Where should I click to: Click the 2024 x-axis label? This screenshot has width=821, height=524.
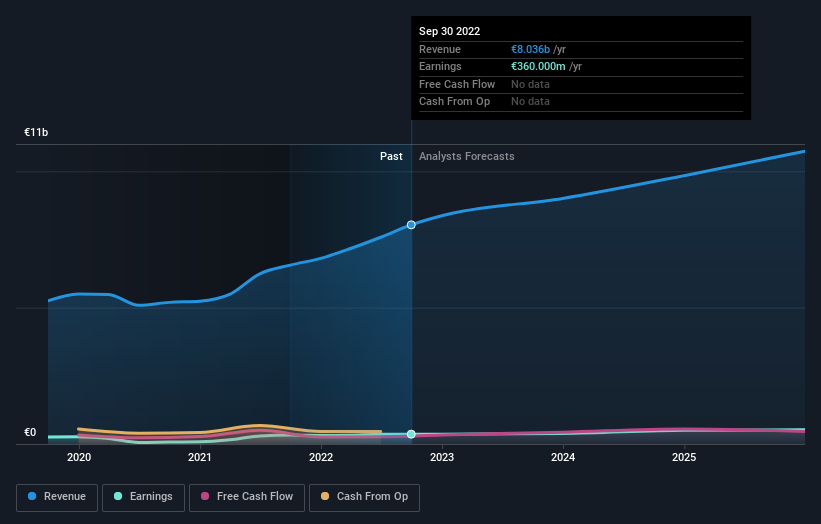point(563,457)
